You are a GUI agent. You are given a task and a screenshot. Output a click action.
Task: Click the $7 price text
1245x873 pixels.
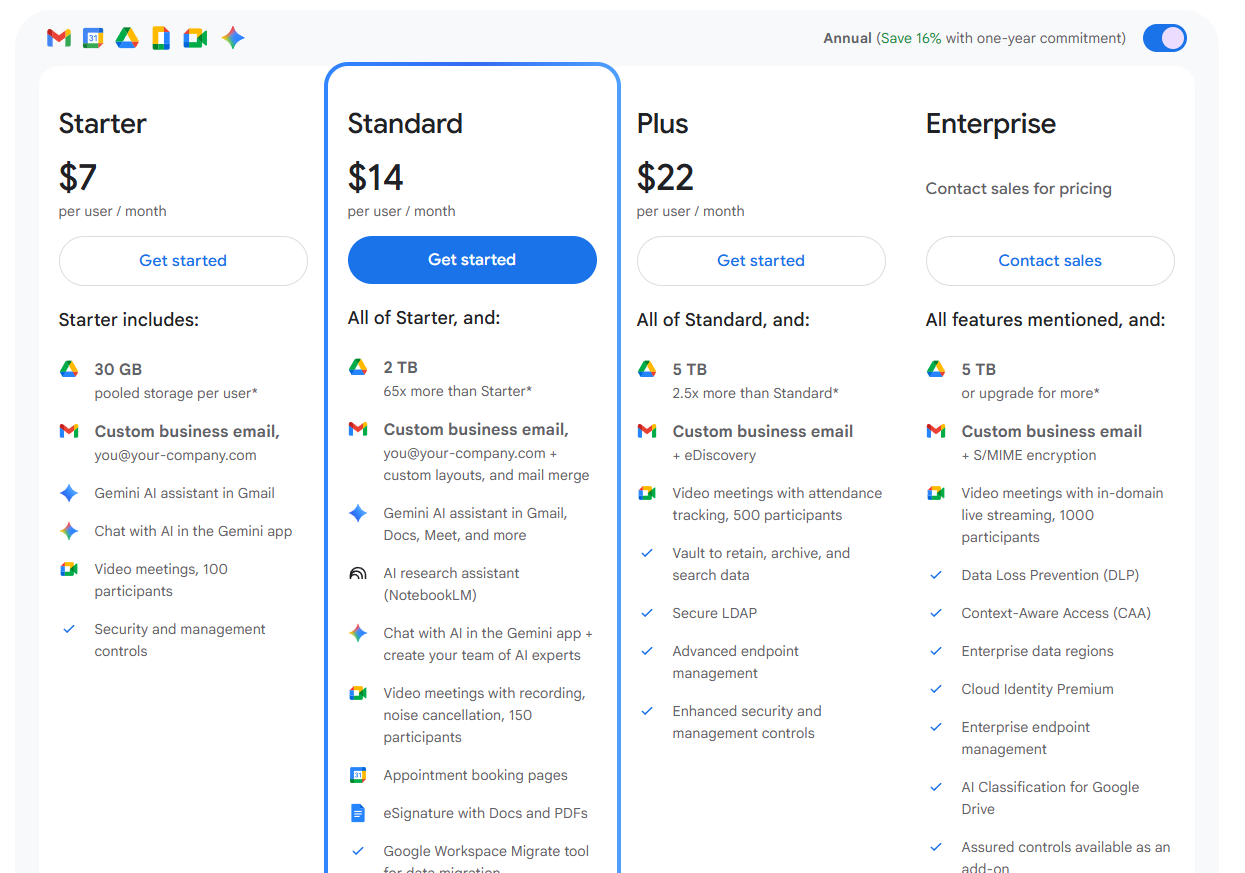tap(78, 178)
